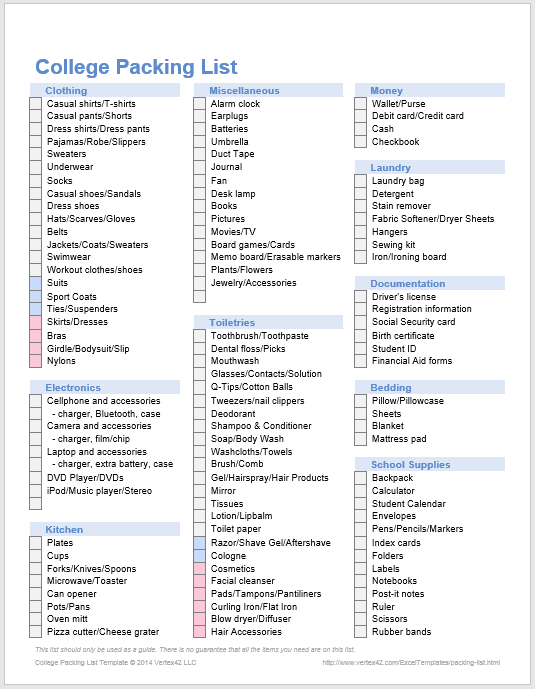Check the Mattress pad box

[361, 439]
